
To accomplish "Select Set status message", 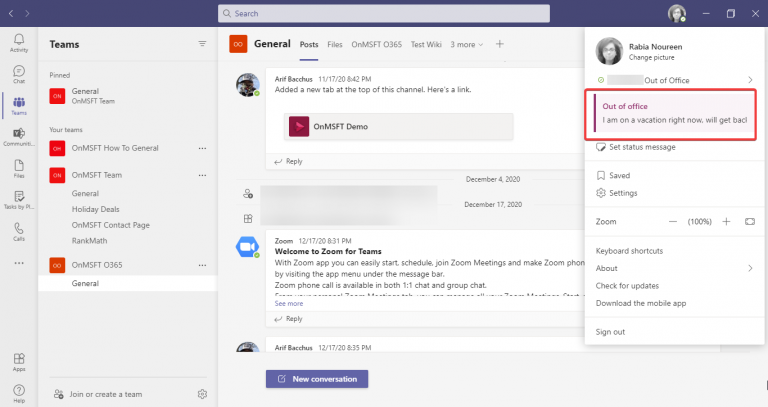I will coord(636,147).
